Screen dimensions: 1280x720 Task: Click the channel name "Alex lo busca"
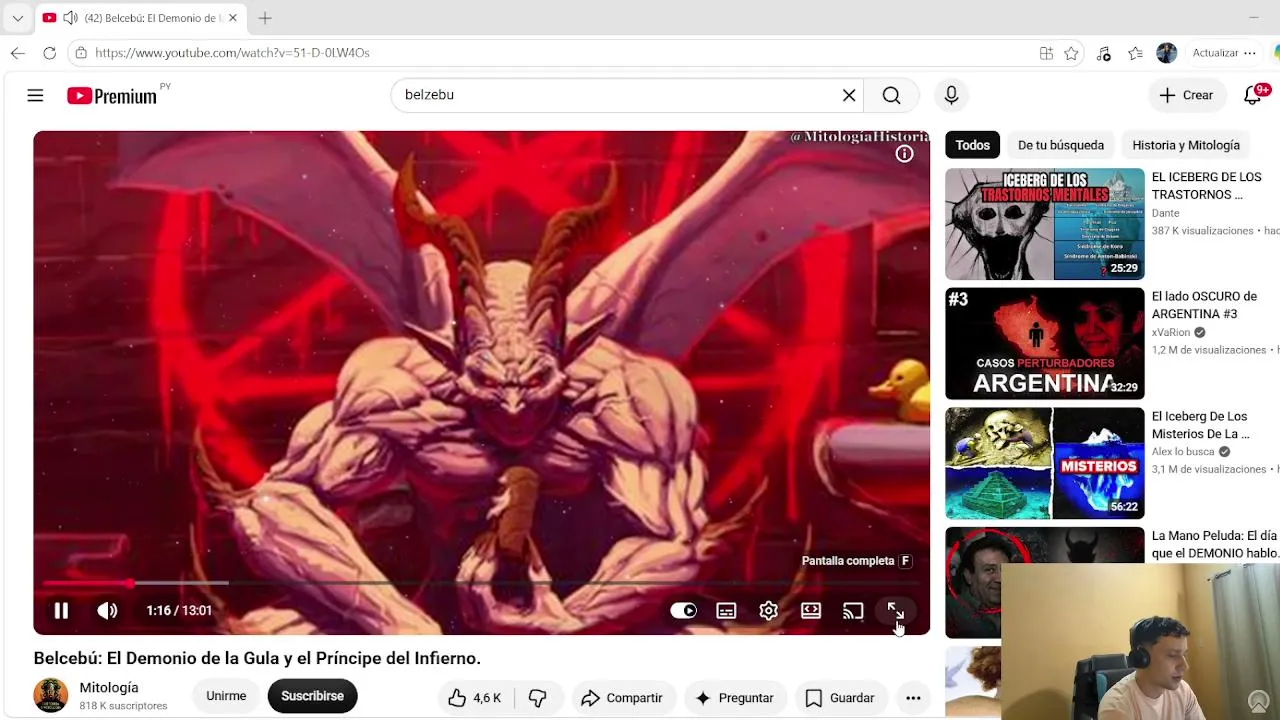click(x=1183, y=452)
